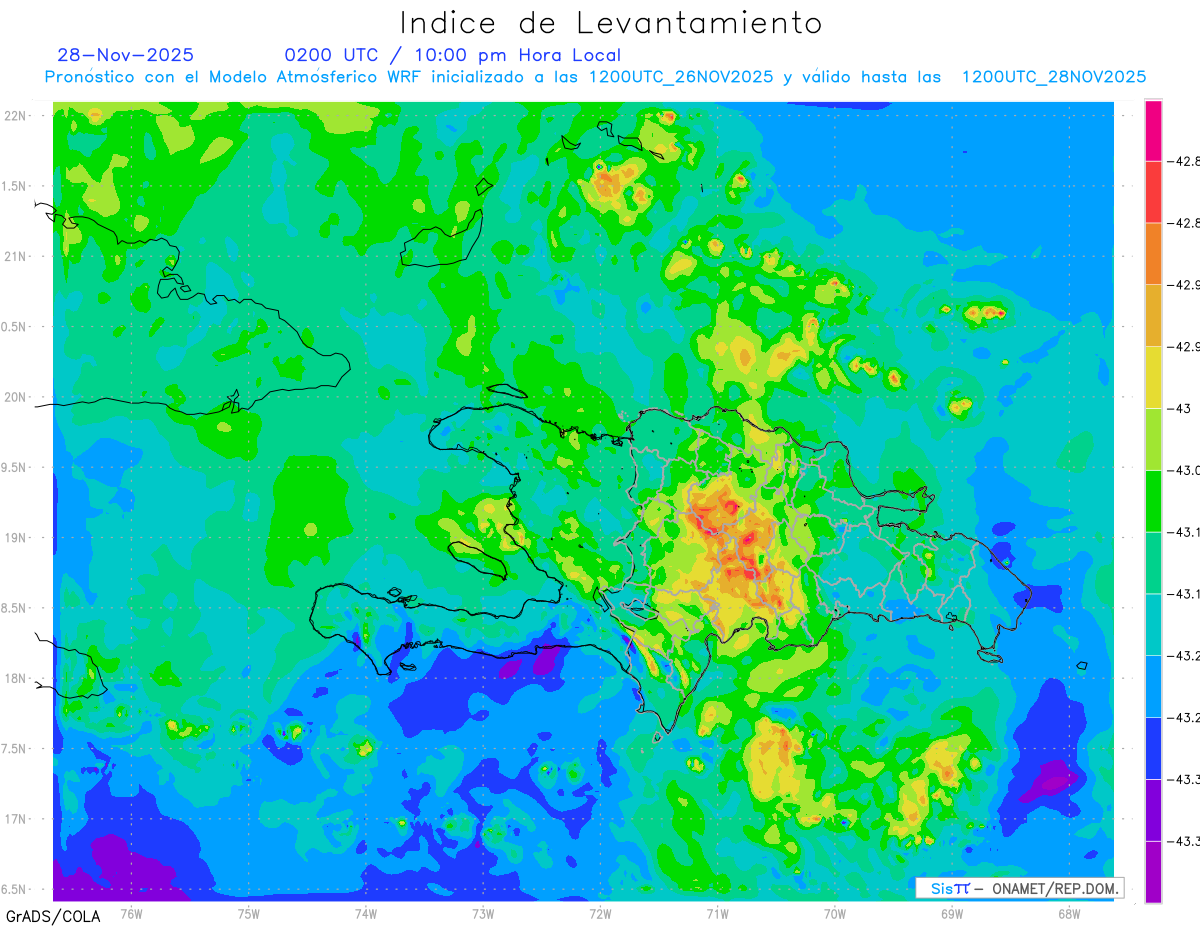Click the "71W" longitude label
Viewport: 1200px width, 927px height.
[717, 913]
